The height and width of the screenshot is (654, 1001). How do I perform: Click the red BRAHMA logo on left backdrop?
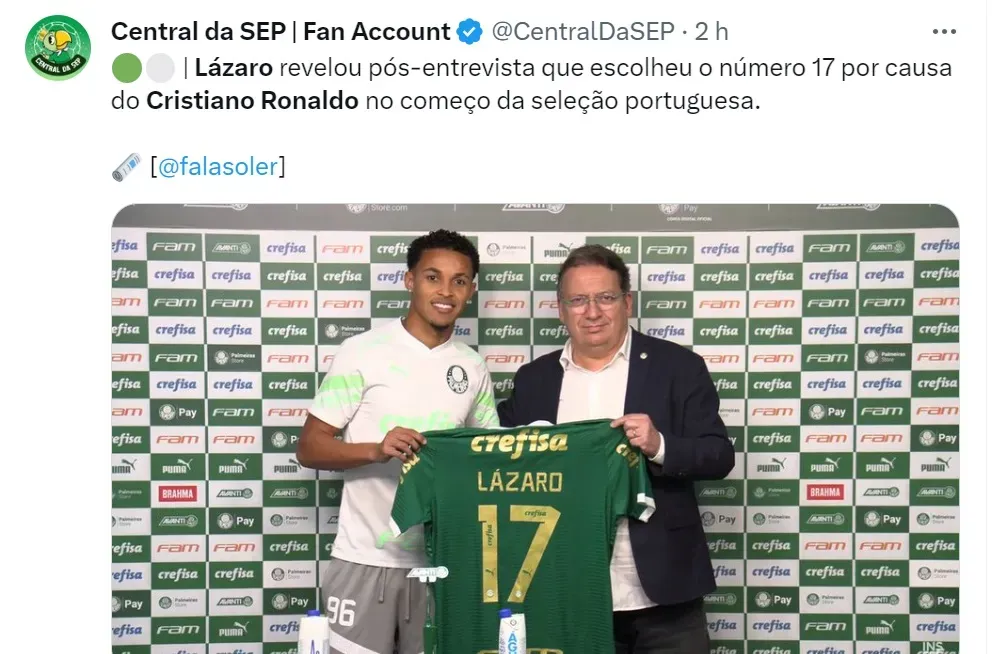click(x=177, y=494)
